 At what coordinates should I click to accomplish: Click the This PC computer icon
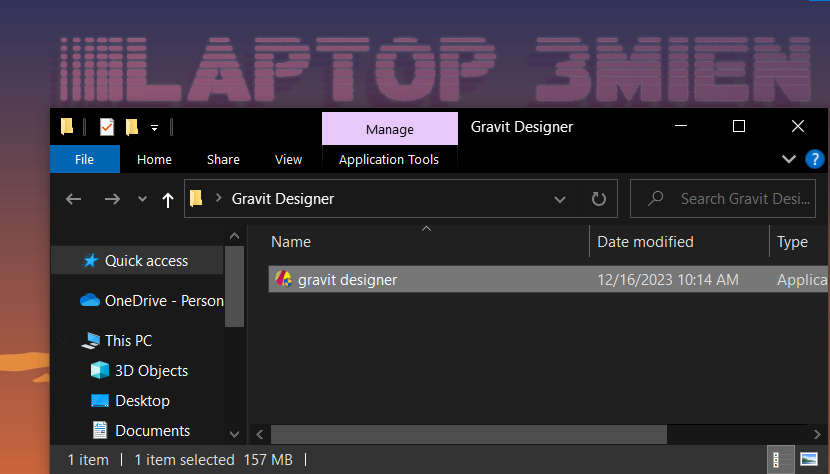click(x=91, y=341)
